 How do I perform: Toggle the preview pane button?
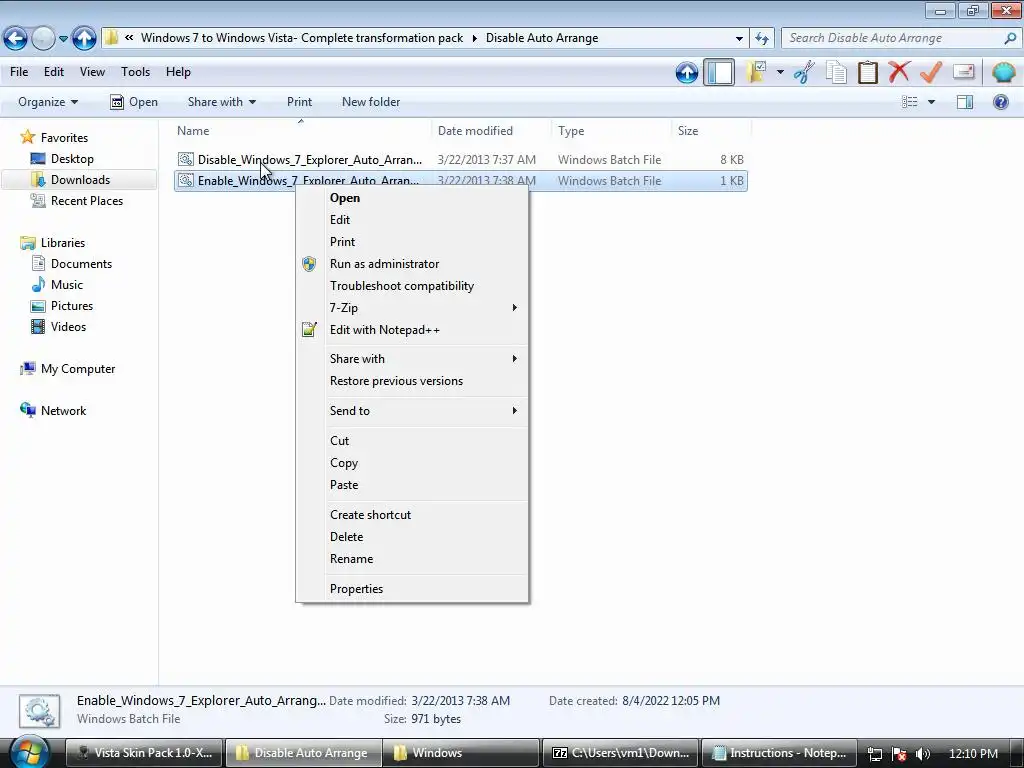pos(965,102)
